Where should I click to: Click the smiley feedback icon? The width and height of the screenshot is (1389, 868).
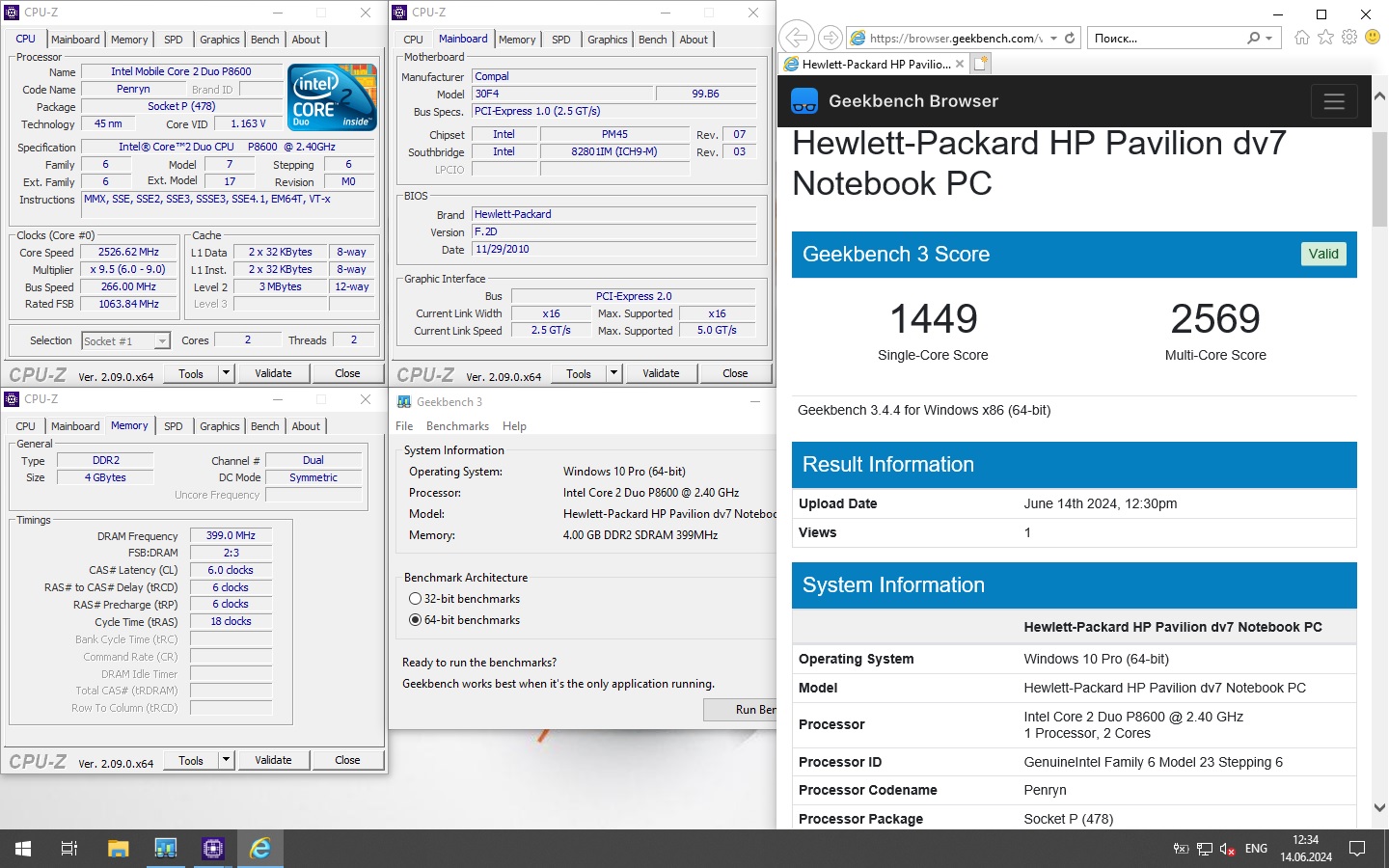1373,37
